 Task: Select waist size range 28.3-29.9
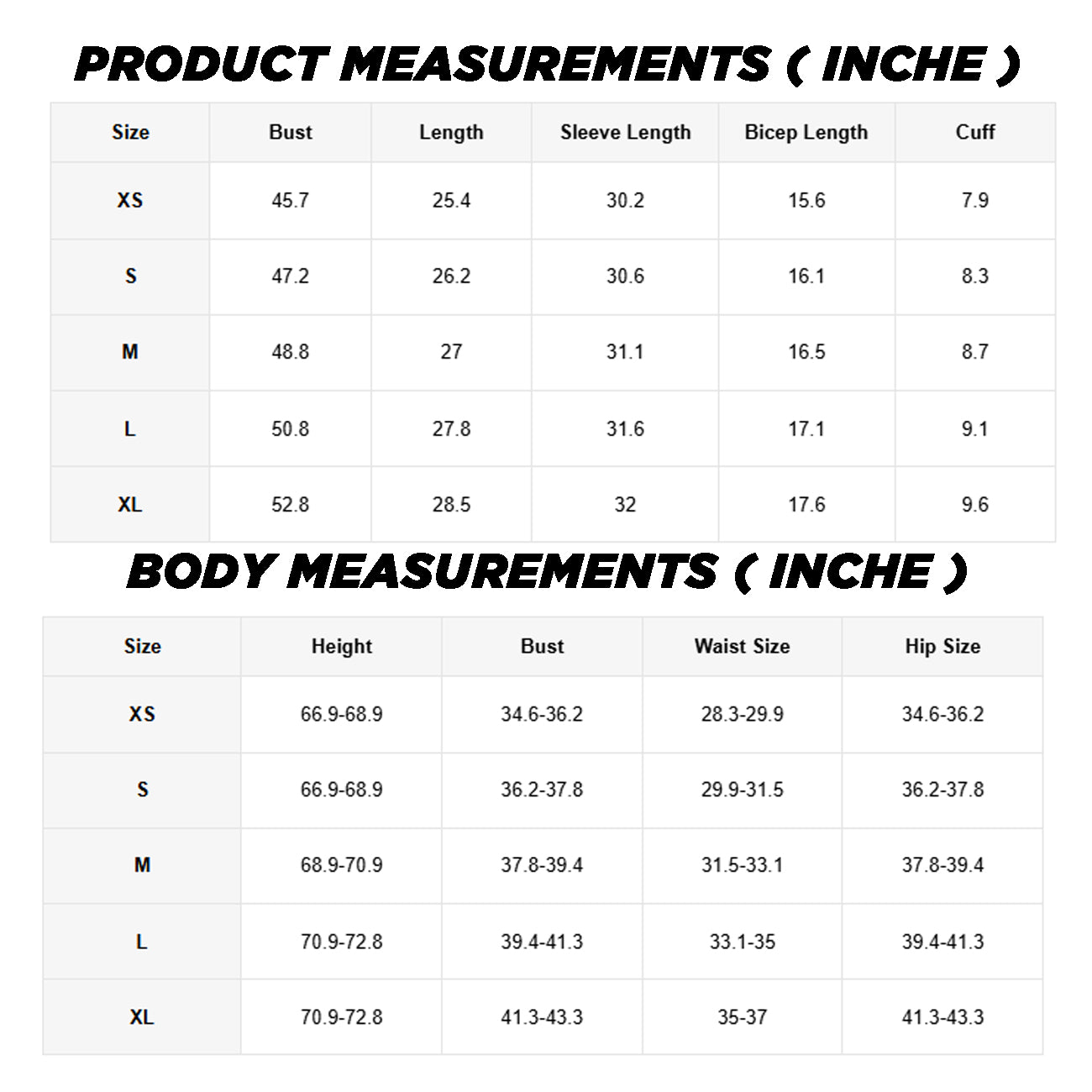[742, 714]
